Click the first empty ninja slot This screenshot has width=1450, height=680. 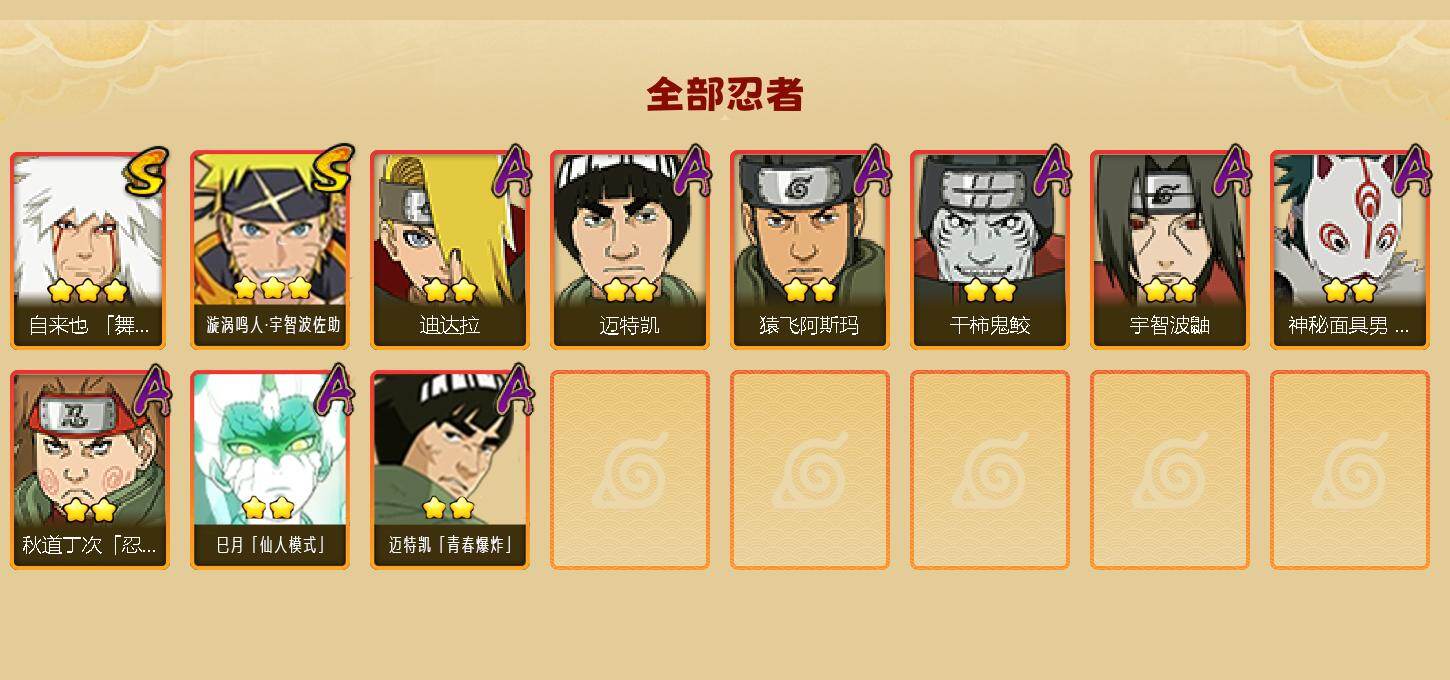pyautogui.click(x=630, y=470)
